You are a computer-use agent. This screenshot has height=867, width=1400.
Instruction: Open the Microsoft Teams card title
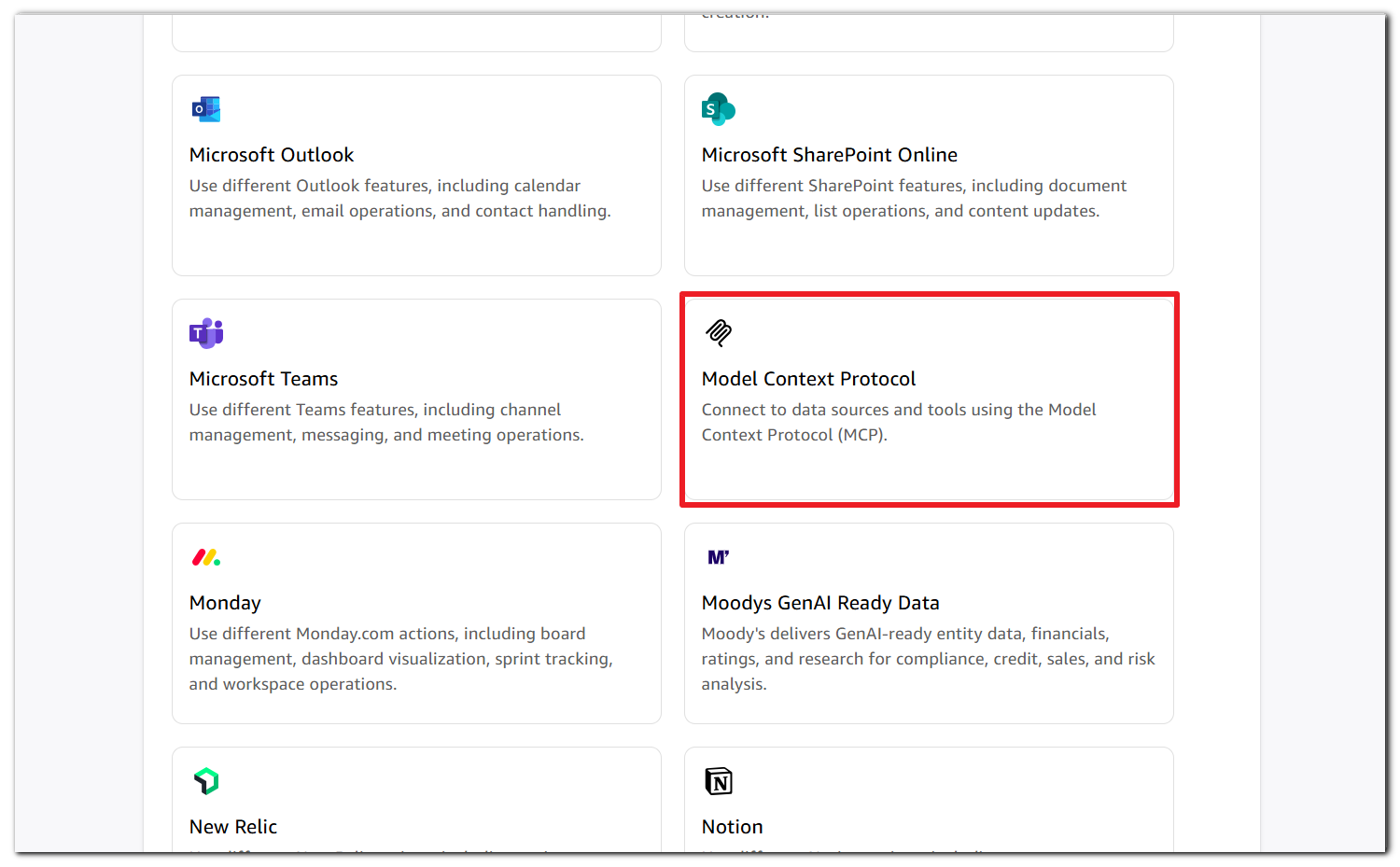264,379
